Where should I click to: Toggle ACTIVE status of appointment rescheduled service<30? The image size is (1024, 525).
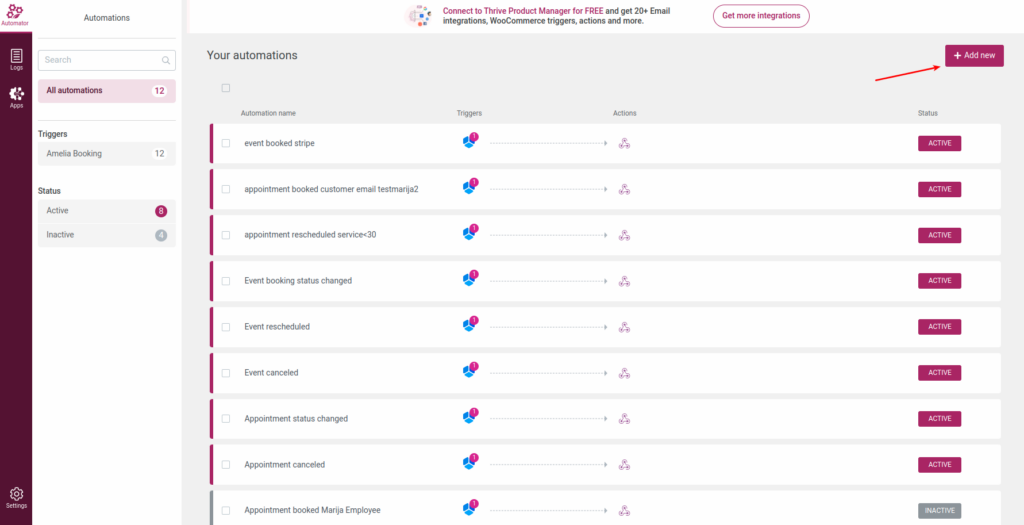click(x=940, y=235)
